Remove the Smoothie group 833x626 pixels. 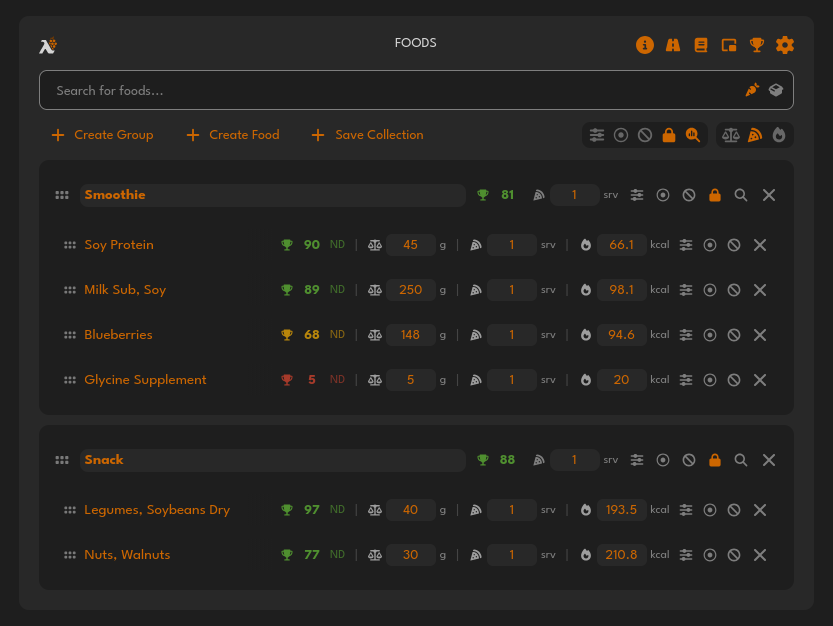coord(769,195)
